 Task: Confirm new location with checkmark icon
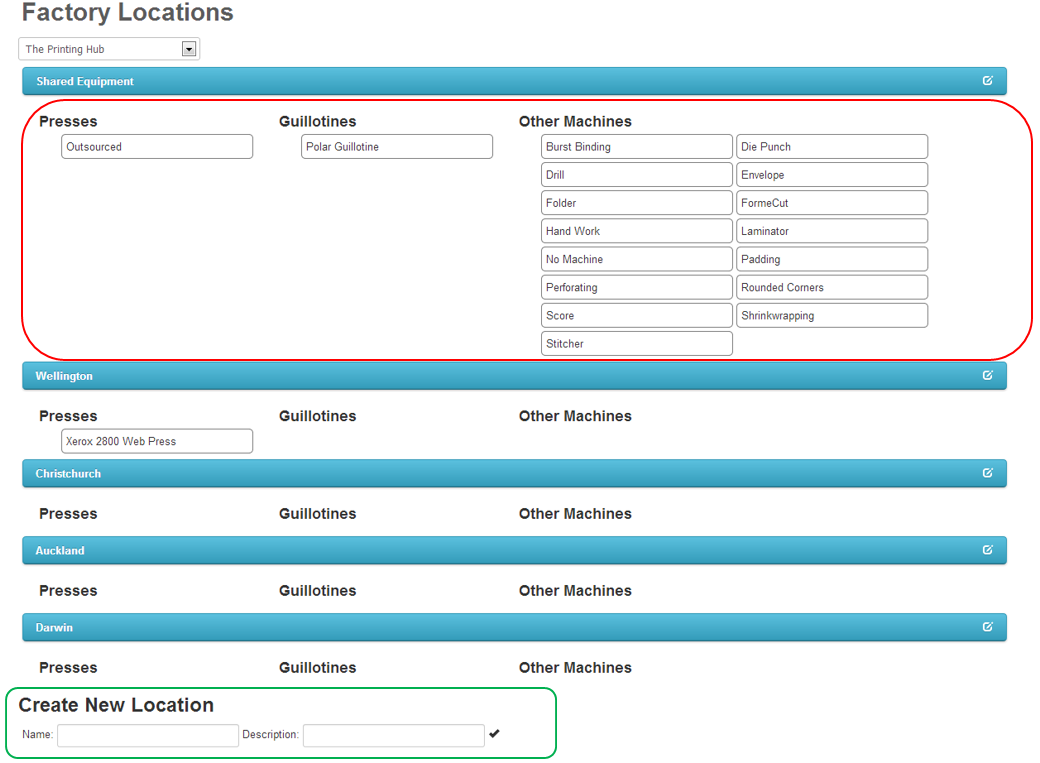pos(494,733)
